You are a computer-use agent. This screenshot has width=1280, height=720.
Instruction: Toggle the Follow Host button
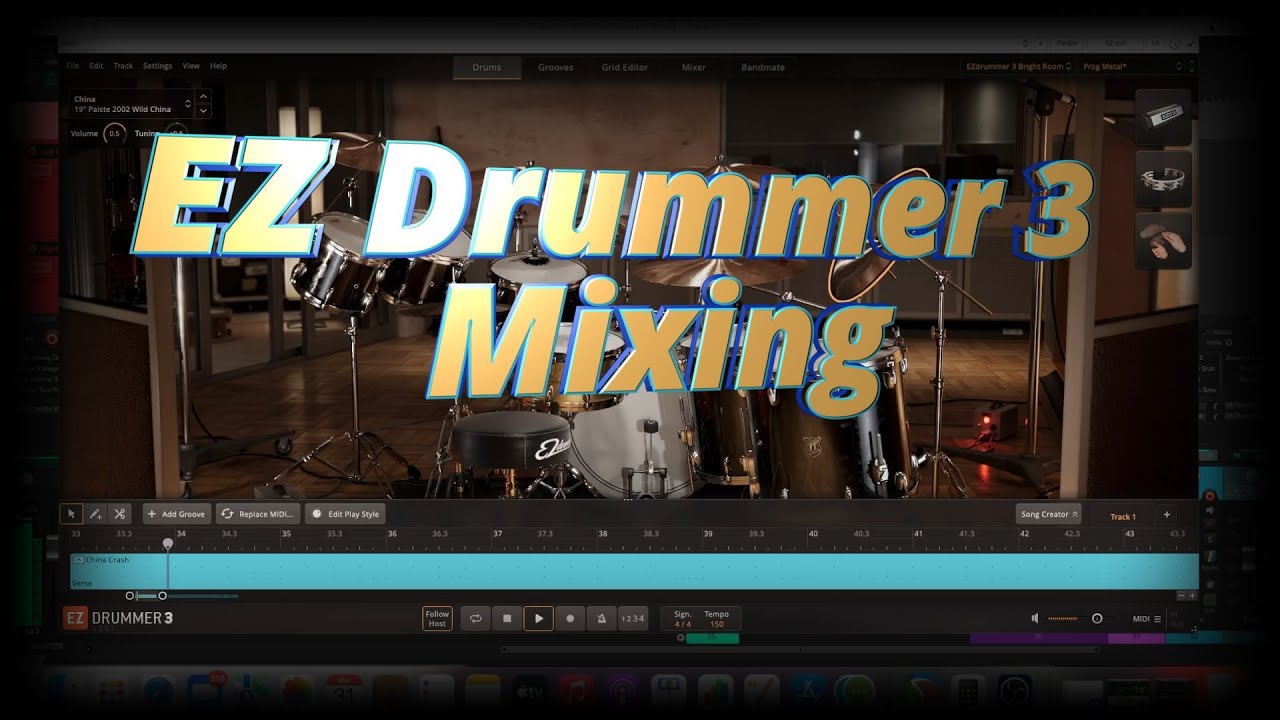437,619
